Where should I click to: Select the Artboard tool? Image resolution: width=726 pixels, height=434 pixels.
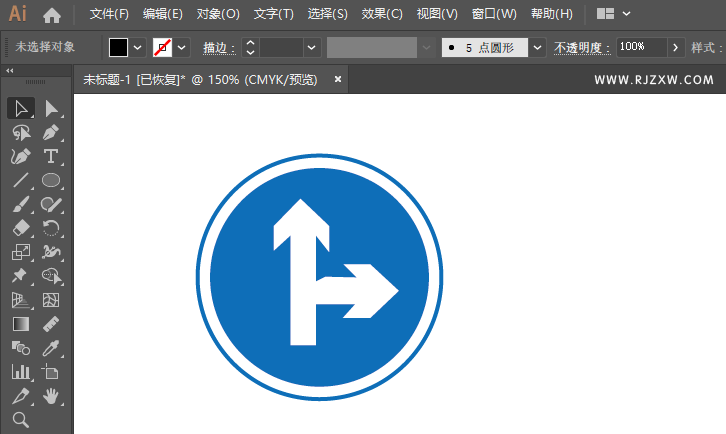pos(51,372)
